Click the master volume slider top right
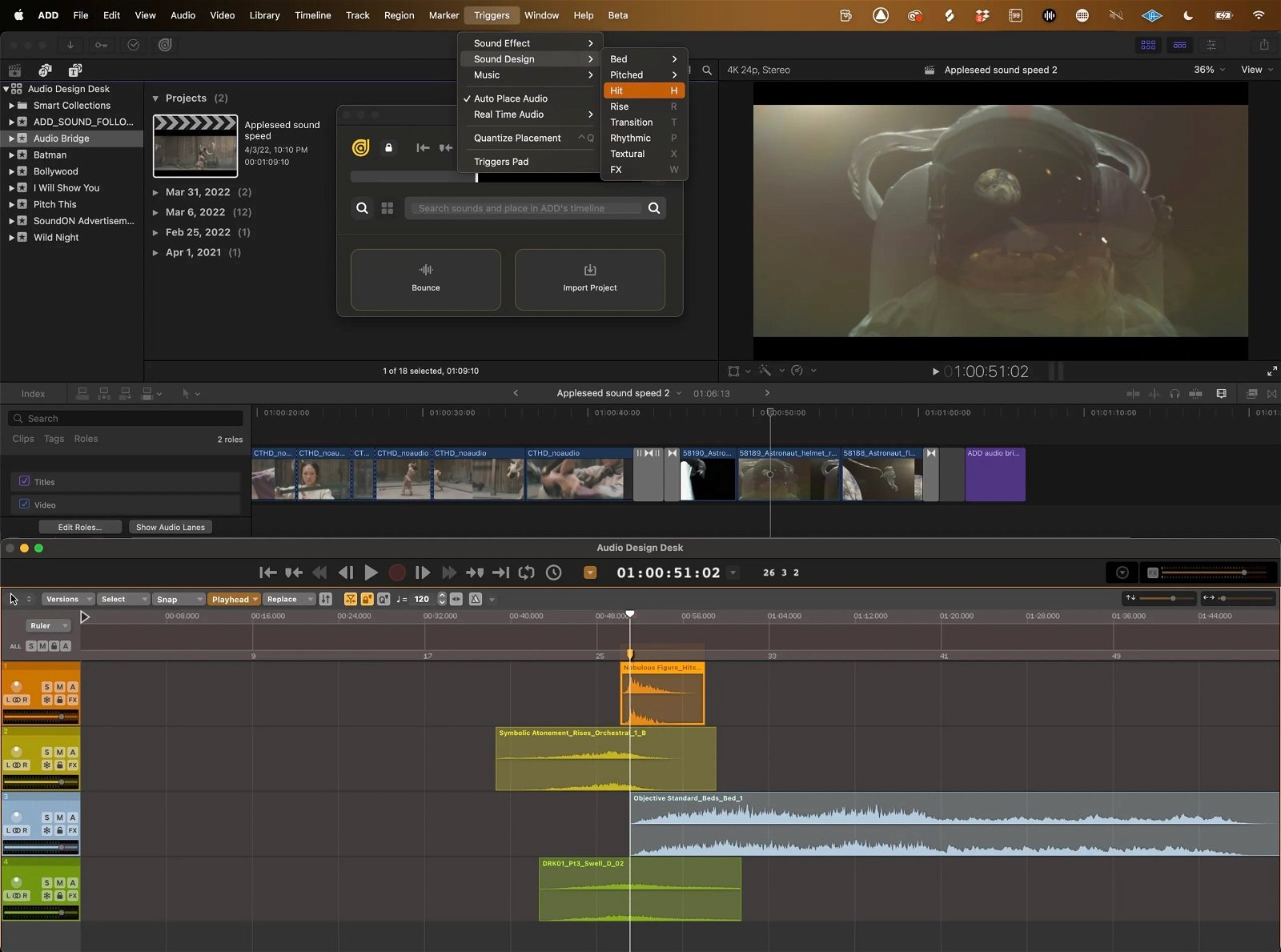This screenshot has width=1281, height=952. [1214, 572]
